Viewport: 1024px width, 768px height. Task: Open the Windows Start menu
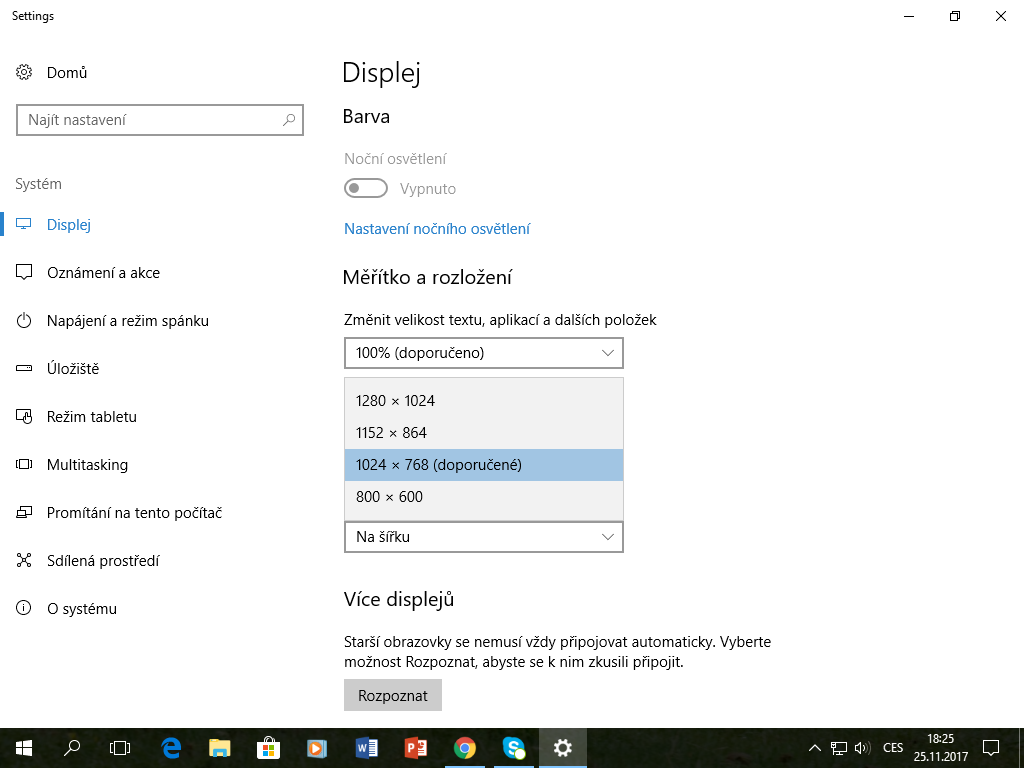click(24, 748)
